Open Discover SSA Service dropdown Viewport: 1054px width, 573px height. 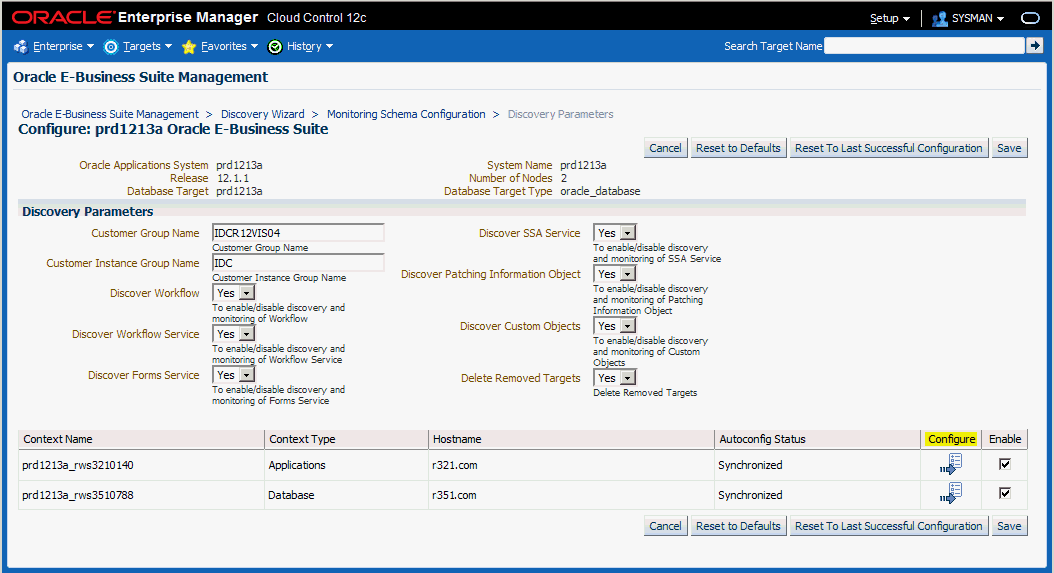[x=614, y=233]
